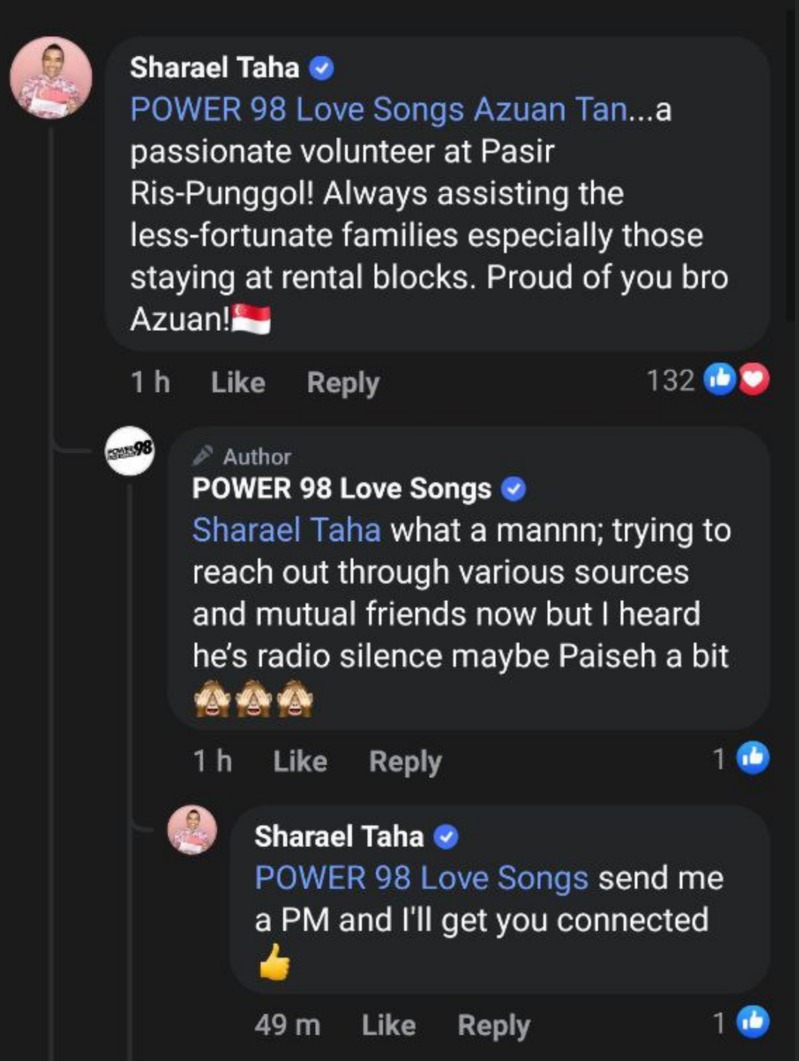
Task: Click the pencil Author icon
Action: point(203,456)
